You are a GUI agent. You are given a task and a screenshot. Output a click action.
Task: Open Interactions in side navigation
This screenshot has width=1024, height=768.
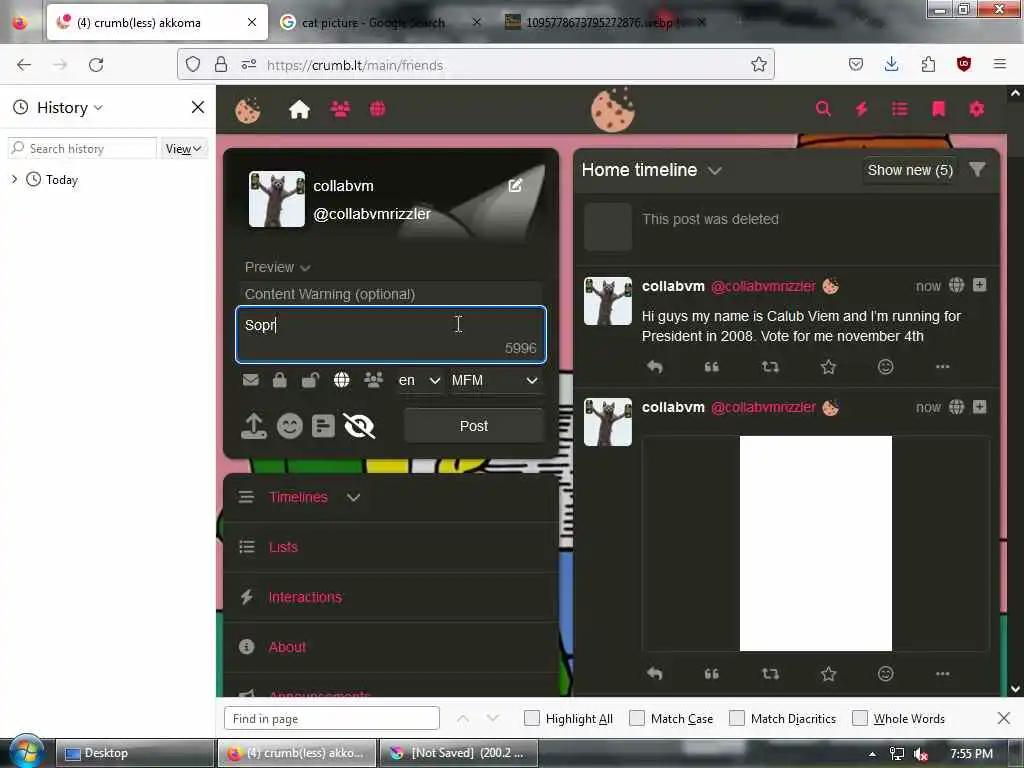tap(305, 597)
